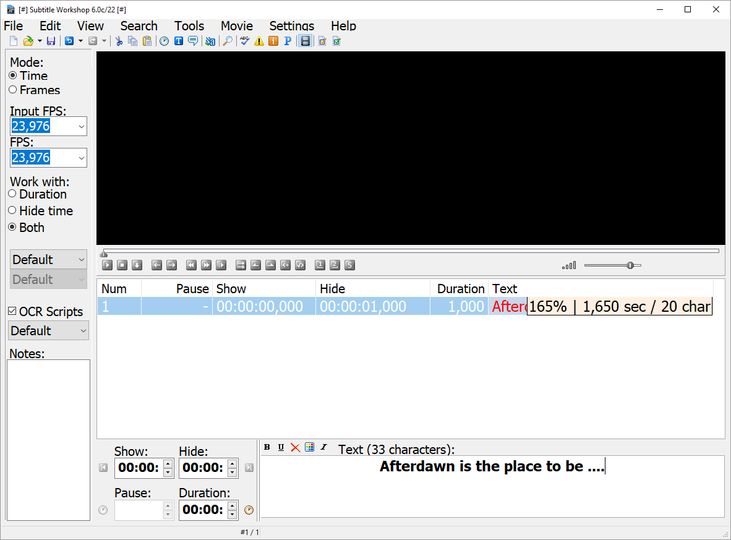Click the clock icon beside Duration field
Image resolution: width=731 pixels, height=540 pixels.
point(249,510)
